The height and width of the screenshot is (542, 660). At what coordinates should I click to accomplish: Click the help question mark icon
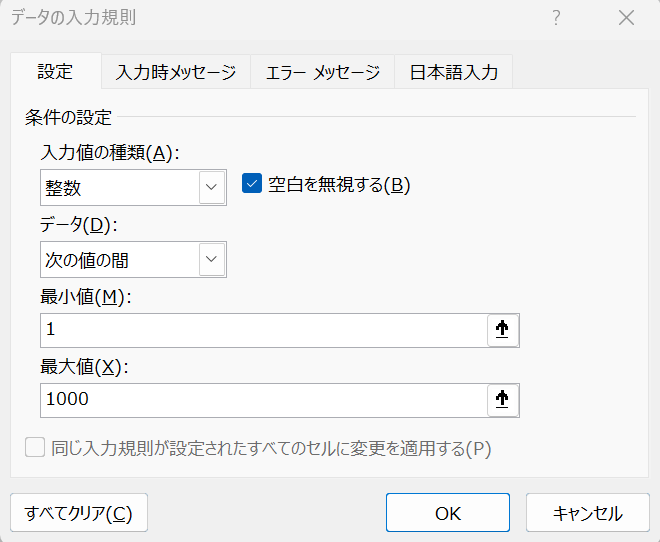(x=556, y=18)
